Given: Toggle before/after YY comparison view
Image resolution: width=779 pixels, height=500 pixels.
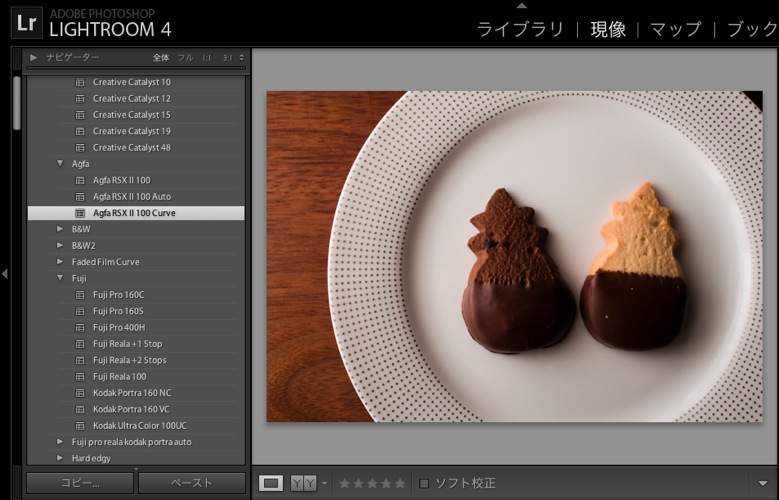Looking at the screenshot, I should point(303,483).
